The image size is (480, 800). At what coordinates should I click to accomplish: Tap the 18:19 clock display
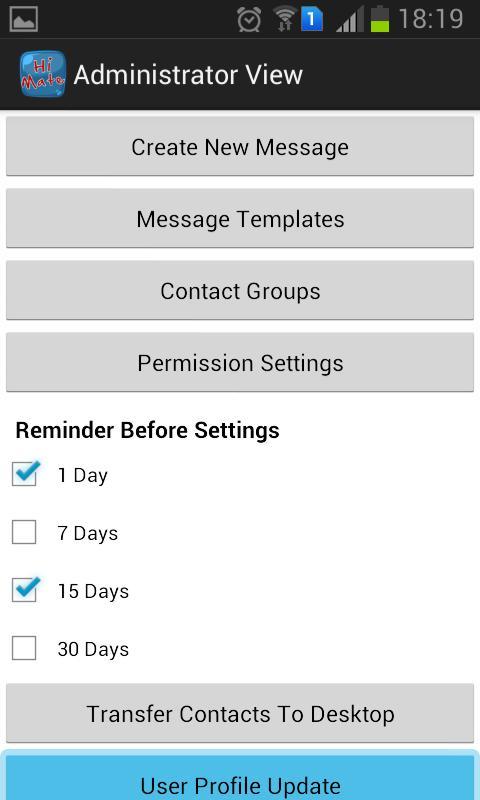(431, 19)
